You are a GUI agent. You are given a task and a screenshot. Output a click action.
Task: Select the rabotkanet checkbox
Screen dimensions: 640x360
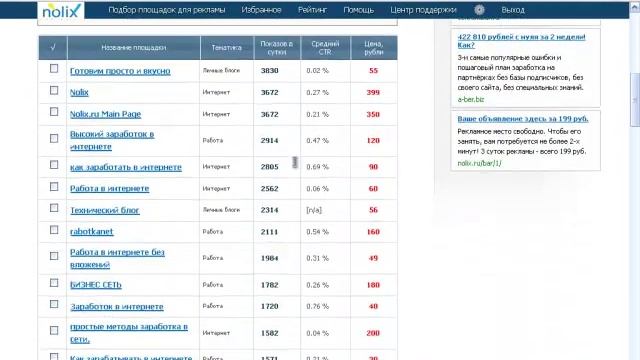click(54, 230)
